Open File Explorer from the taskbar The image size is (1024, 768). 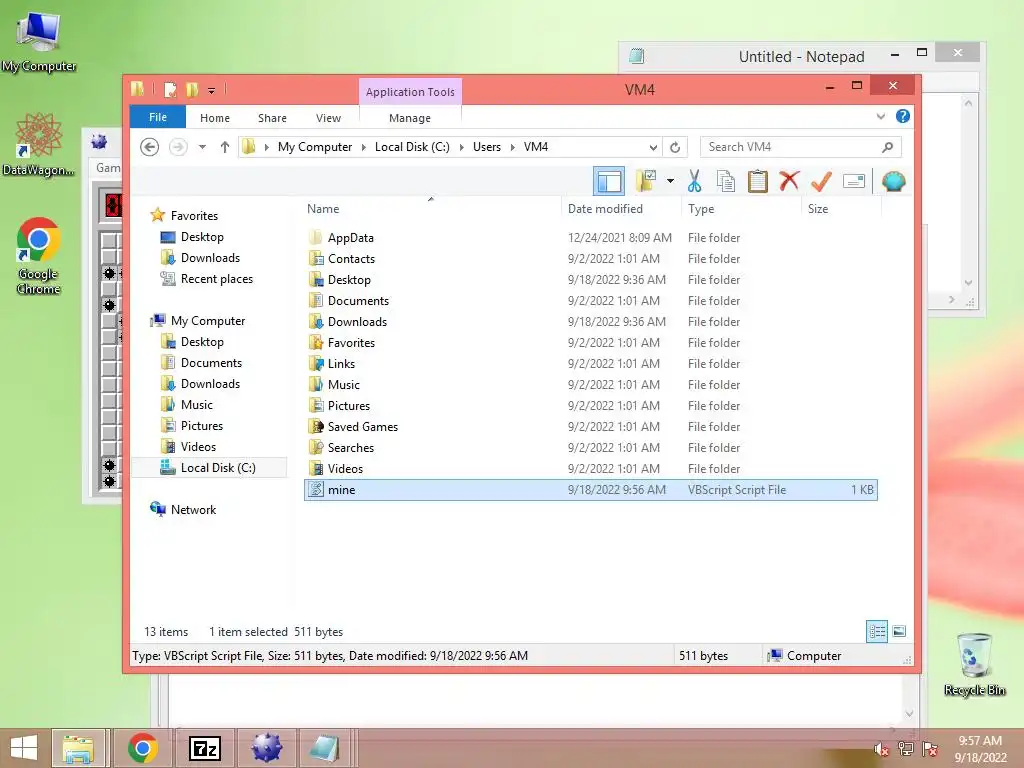coord(78,748)
